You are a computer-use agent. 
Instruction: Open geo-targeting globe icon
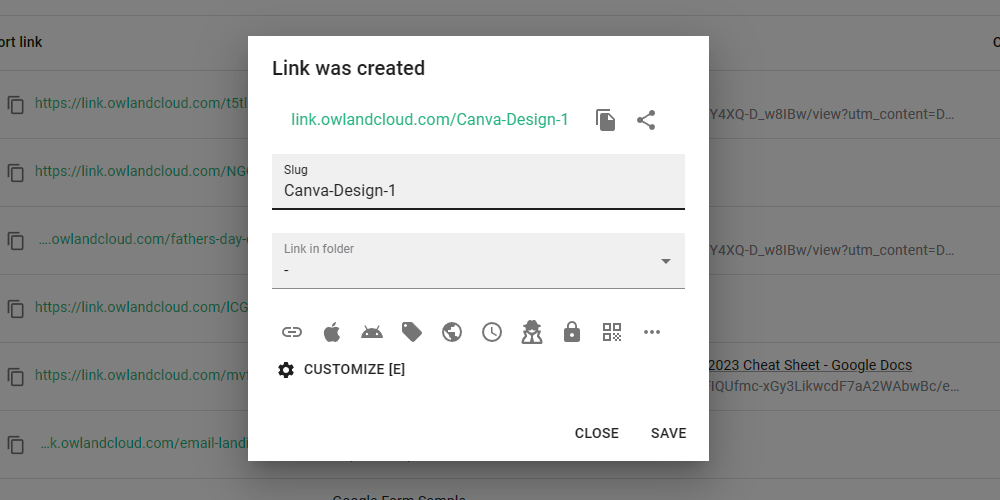[x=452, y=332]
